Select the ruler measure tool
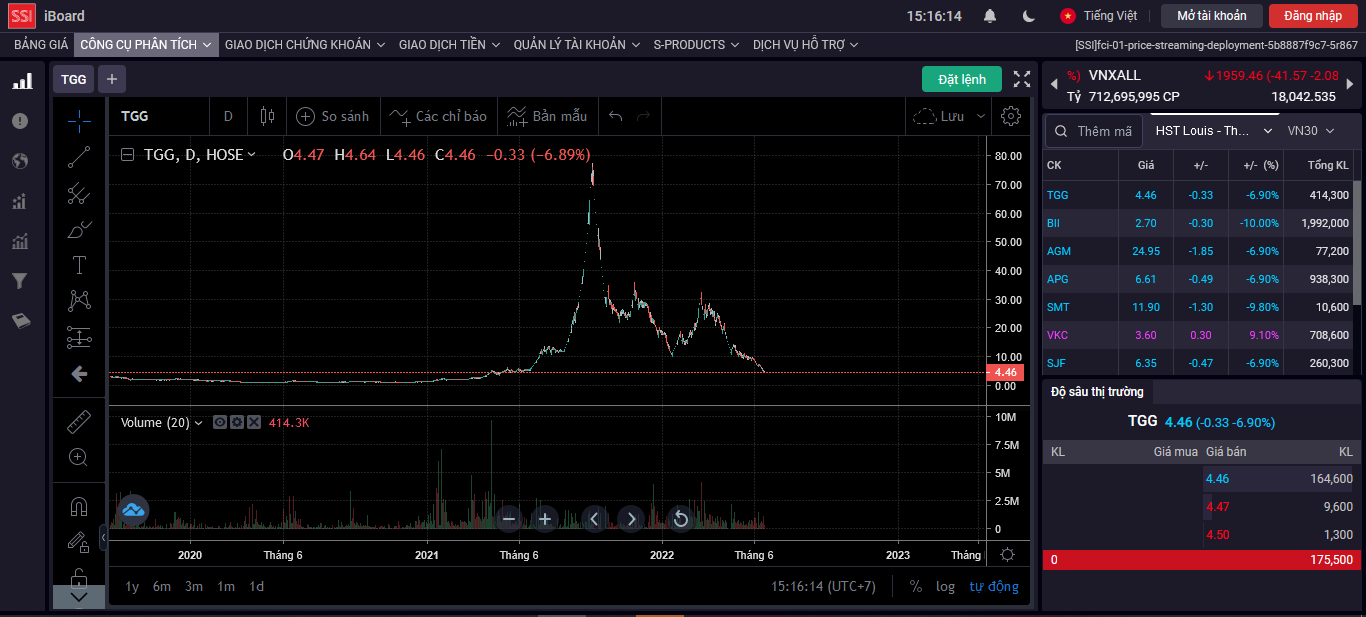The height and width of the screenshot is (617, 1366). click(79, 421)
